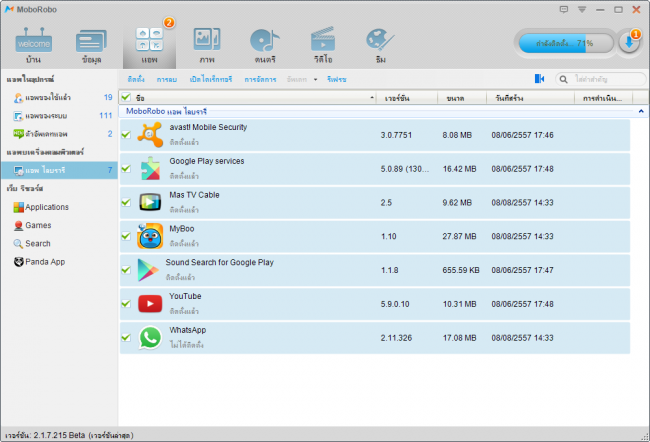Collapse the MoboRobo app library group

click(x=641, y=111)
